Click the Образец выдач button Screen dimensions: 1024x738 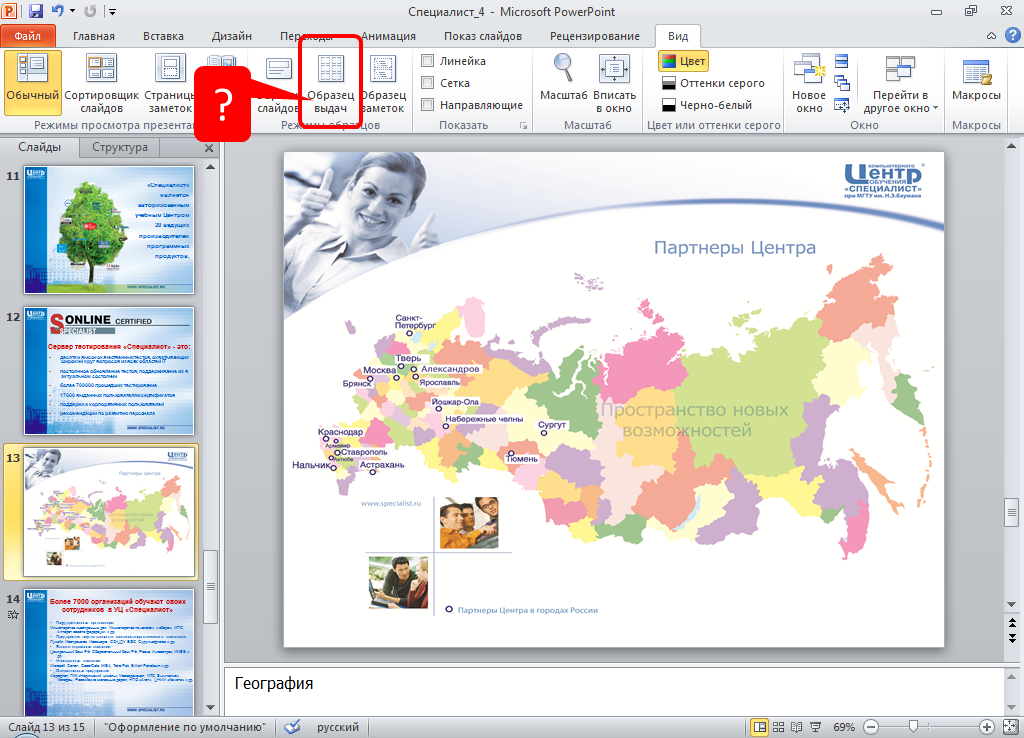(330, 84)
